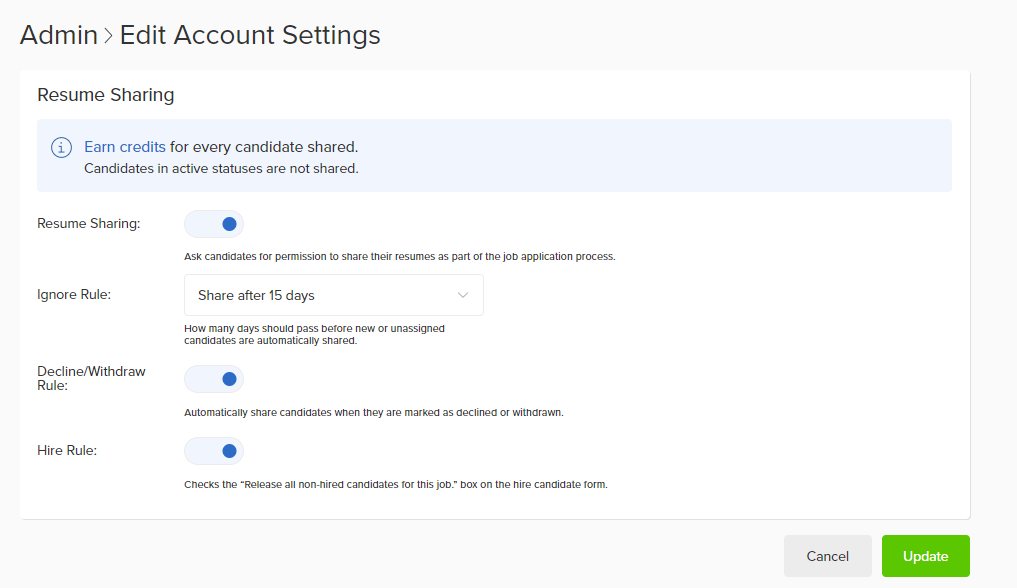The height and width of the screenshot is (588, 1017).
Task: Click the 'How many days should pass' help text
Action: pyautogui.click(x=315, y=335)
